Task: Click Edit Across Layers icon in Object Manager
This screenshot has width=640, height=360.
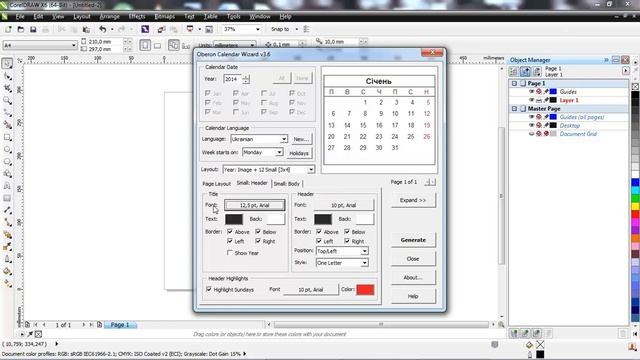Action: coord(525,72)
